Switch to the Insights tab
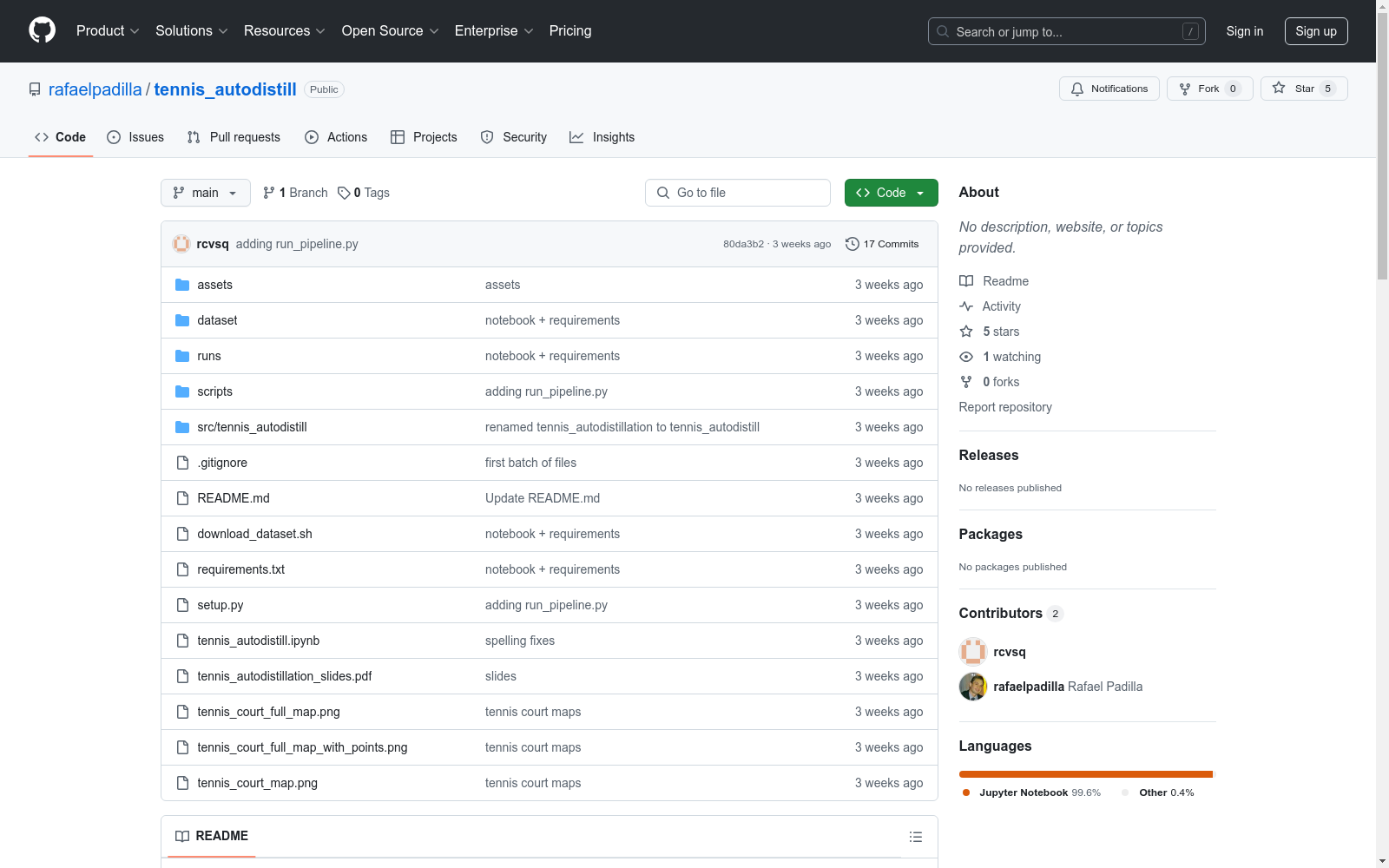The image size is (1389, 868). click(x=602, y=137)
